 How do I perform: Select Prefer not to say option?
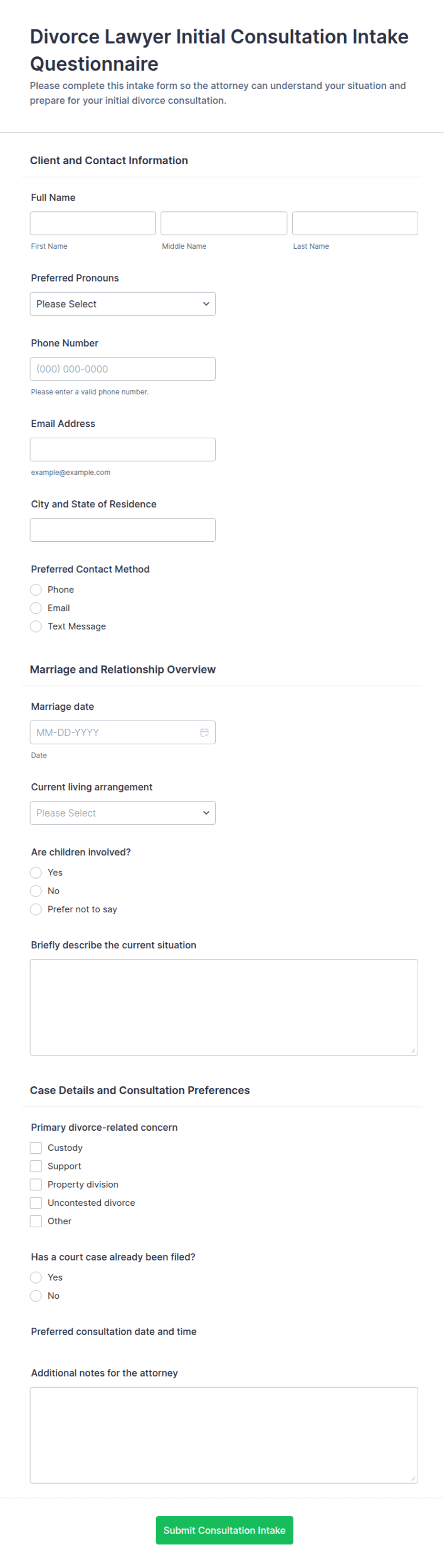coord(36,909)
